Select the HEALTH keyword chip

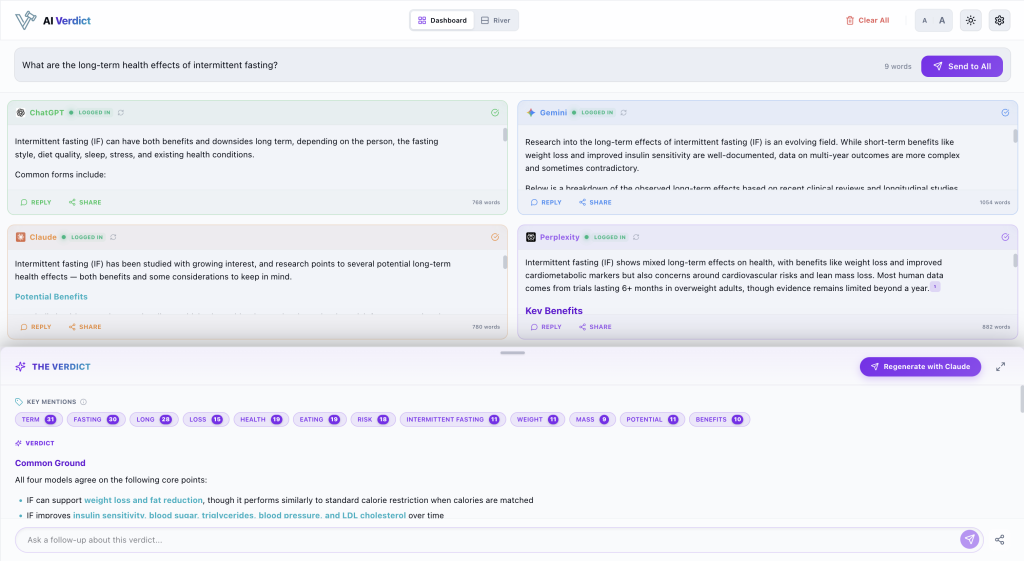261,419
